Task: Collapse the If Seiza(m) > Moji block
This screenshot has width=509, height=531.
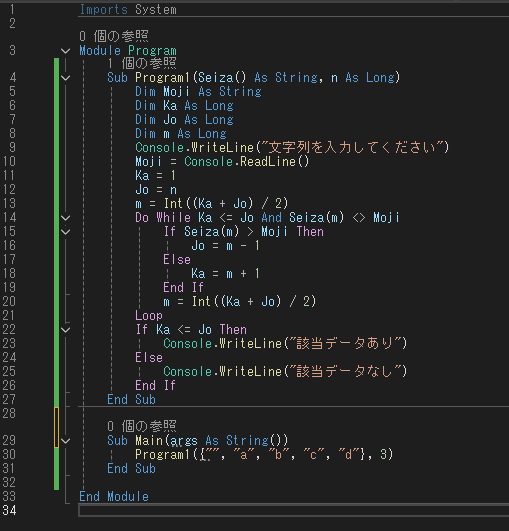Action: (x=65, y=232)
